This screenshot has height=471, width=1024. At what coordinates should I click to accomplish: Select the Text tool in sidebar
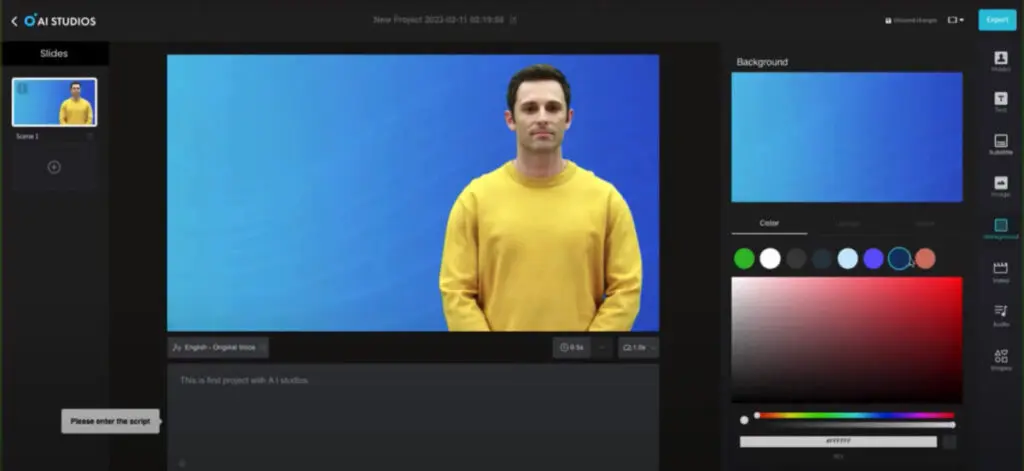[x=1000, y=102]
